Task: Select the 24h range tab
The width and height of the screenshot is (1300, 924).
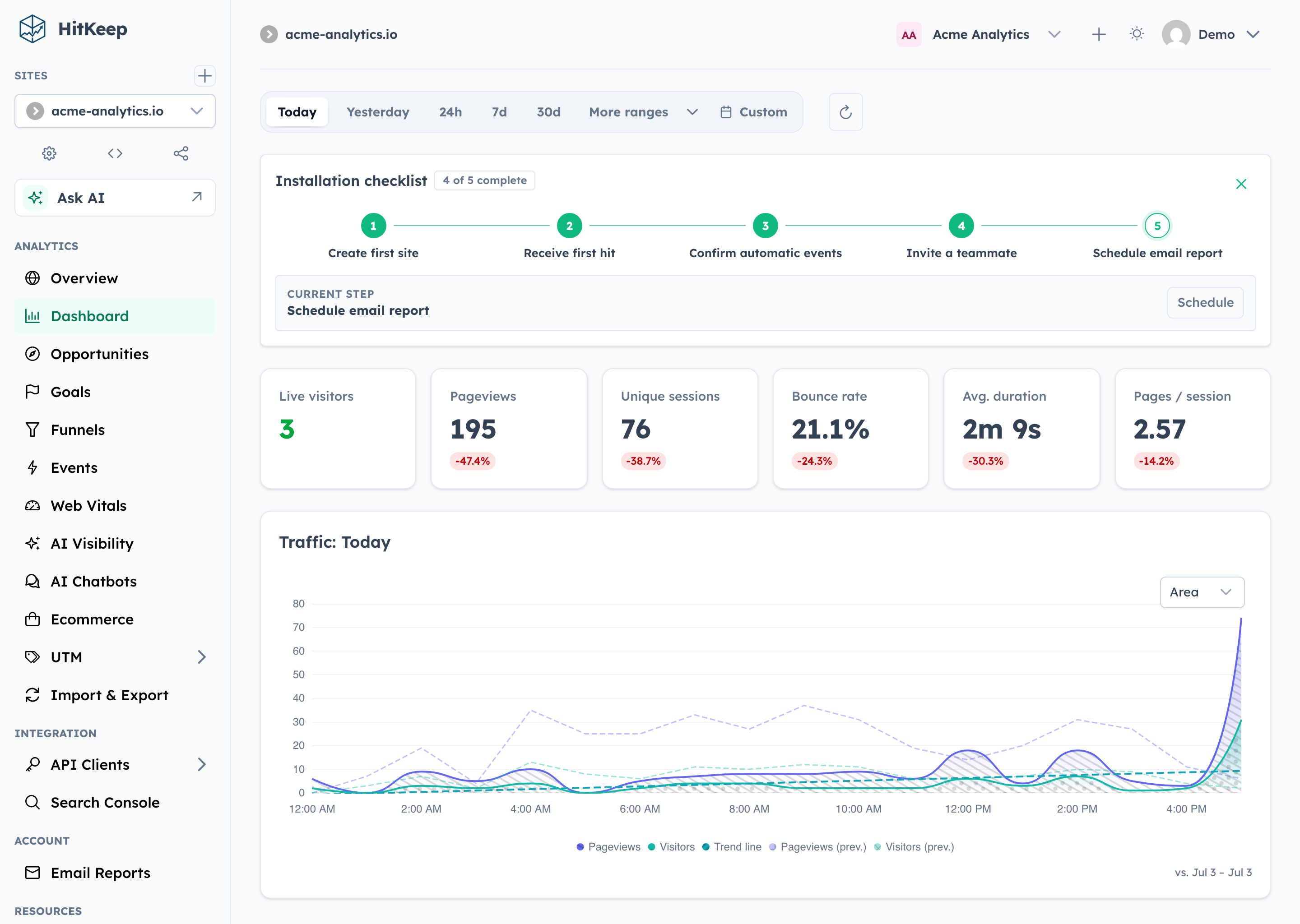Action: pyautogui.click(x=450, y=112)
